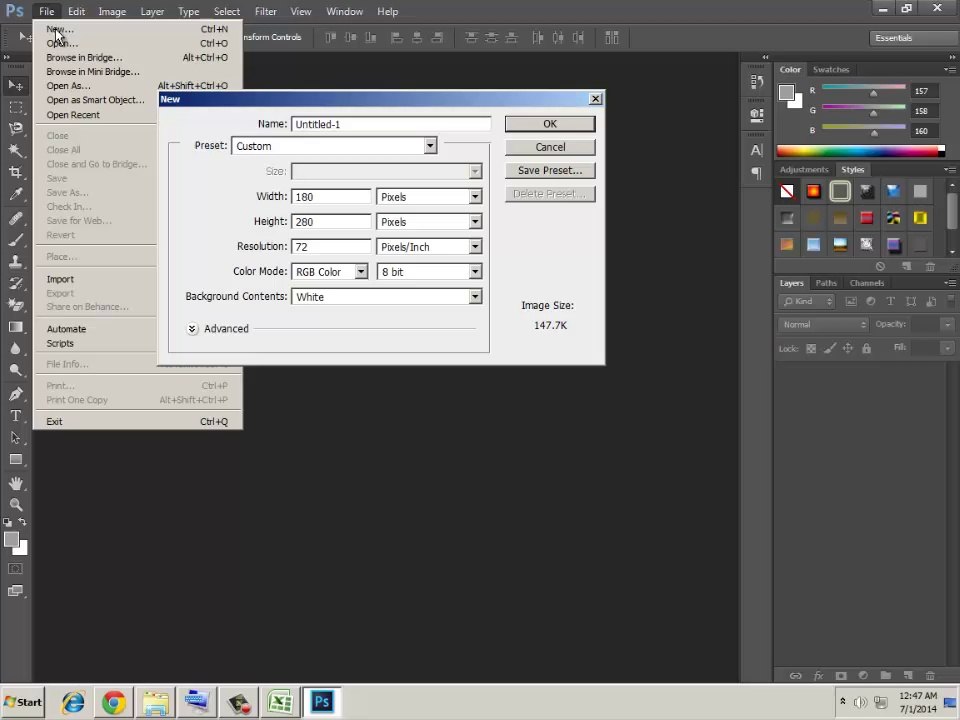
Task: Click the Width value field
Action: click(x=331, y=197)
